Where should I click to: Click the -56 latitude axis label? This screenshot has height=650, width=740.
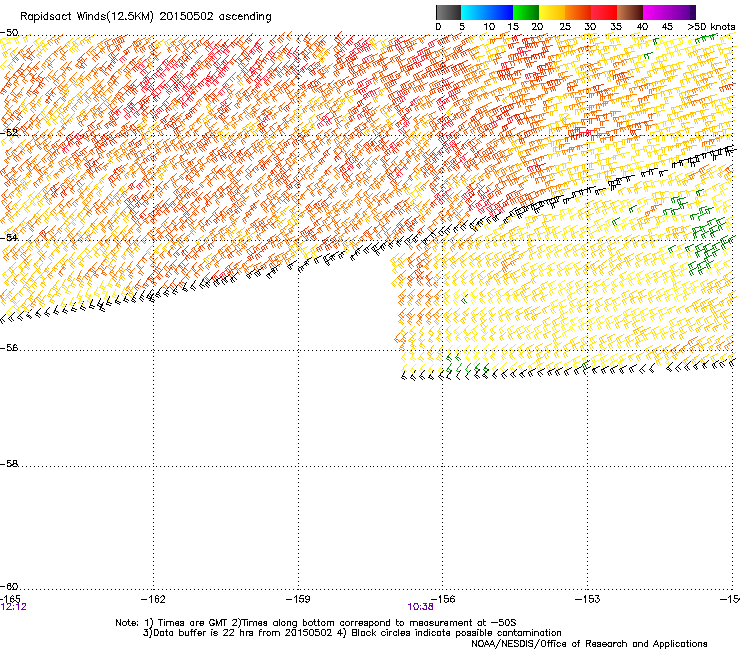pos(9,348)
